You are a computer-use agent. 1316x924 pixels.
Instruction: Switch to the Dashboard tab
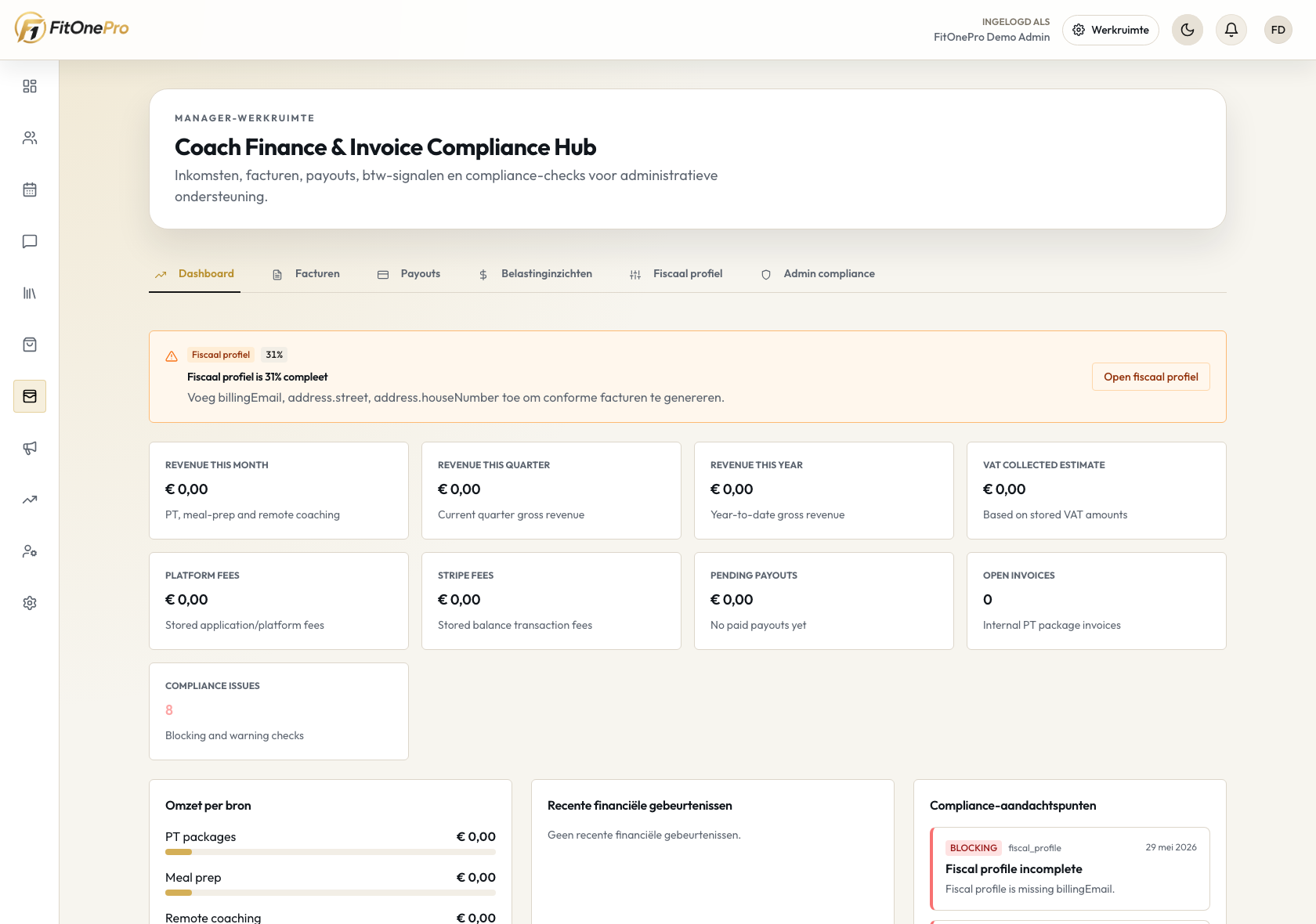pos(194,274)
